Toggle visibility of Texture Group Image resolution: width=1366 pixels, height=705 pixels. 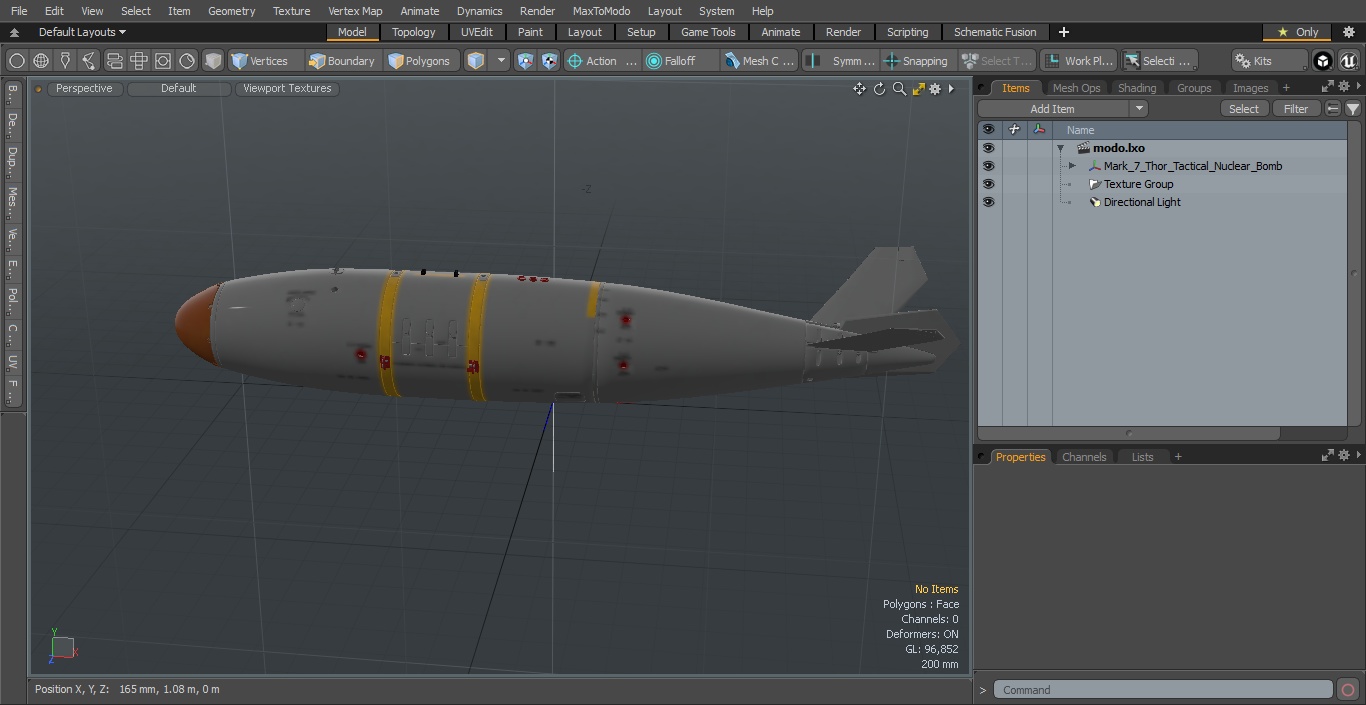coord(988,184)
